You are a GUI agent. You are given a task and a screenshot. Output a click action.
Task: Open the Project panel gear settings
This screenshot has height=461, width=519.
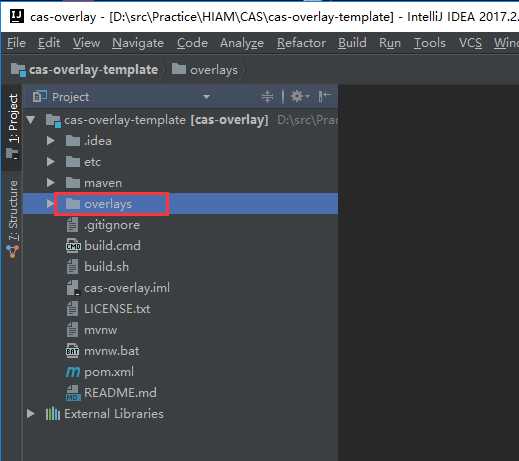coord(299,97)
